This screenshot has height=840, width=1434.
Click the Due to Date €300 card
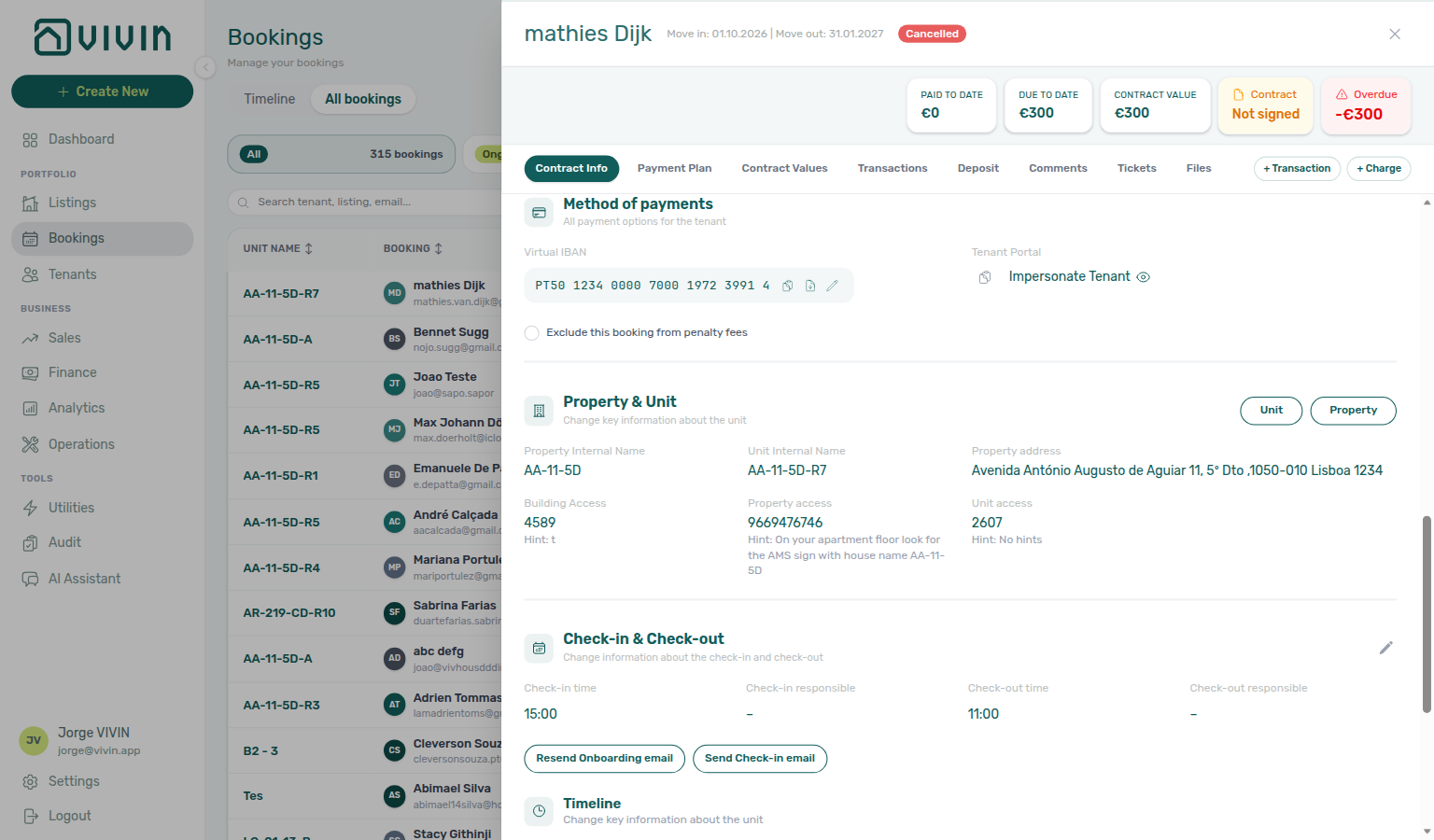click(1048, 105)
